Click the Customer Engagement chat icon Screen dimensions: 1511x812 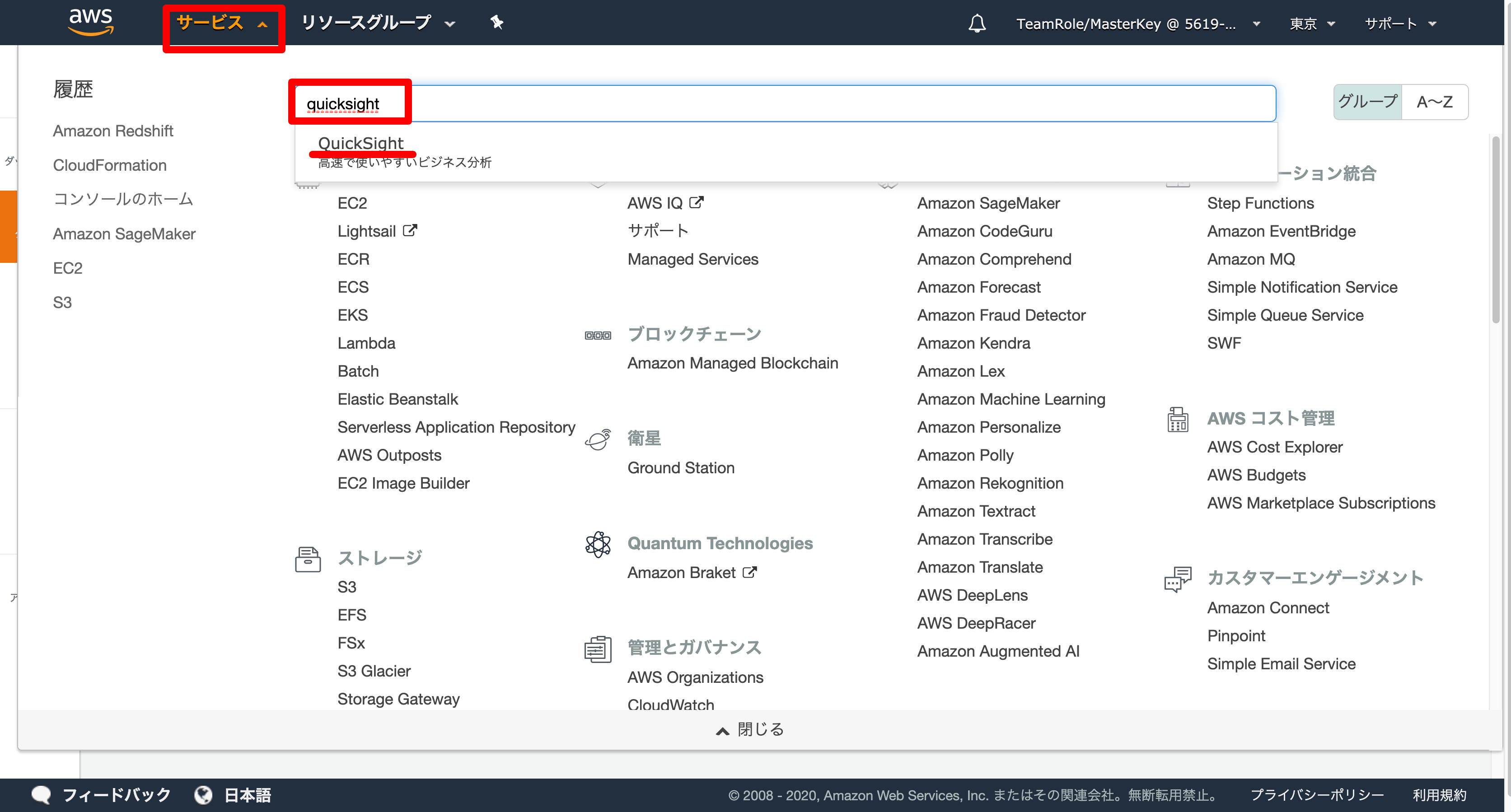[x=1177, y=579]
